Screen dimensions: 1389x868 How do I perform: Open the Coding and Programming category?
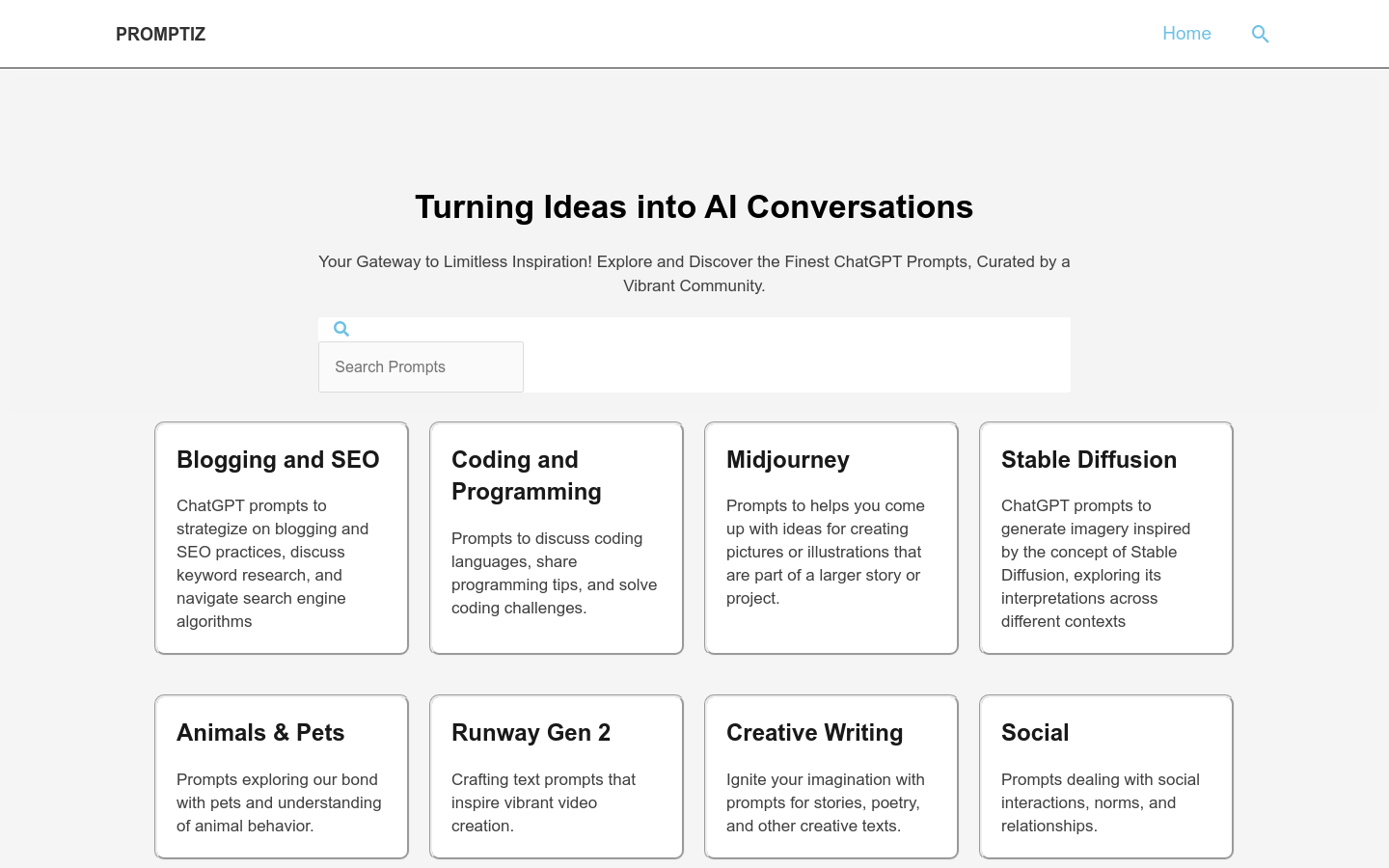[x=557, y=538]
